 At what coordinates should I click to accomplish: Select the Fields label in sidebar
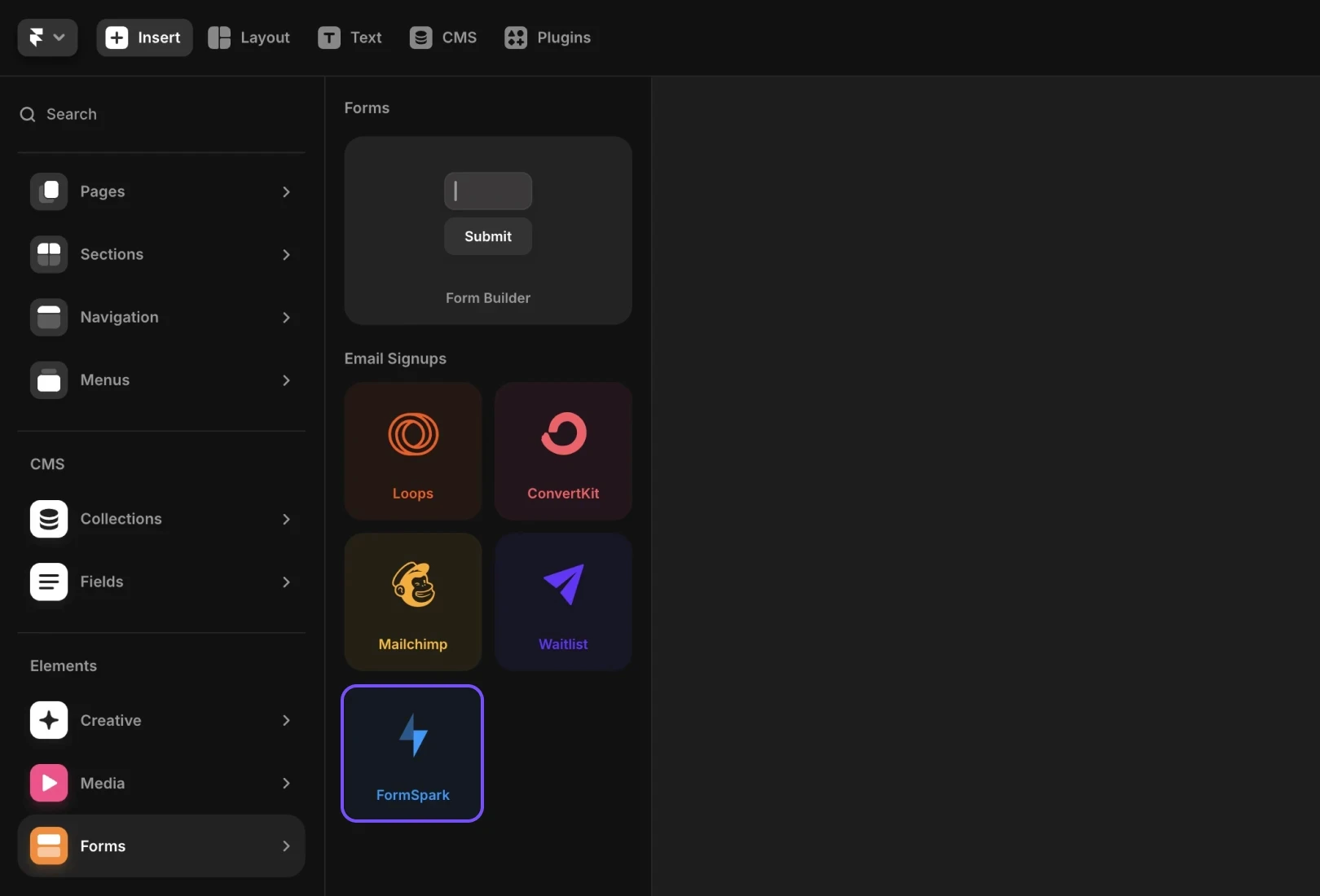pyautogui.click(x=102, y=582)
